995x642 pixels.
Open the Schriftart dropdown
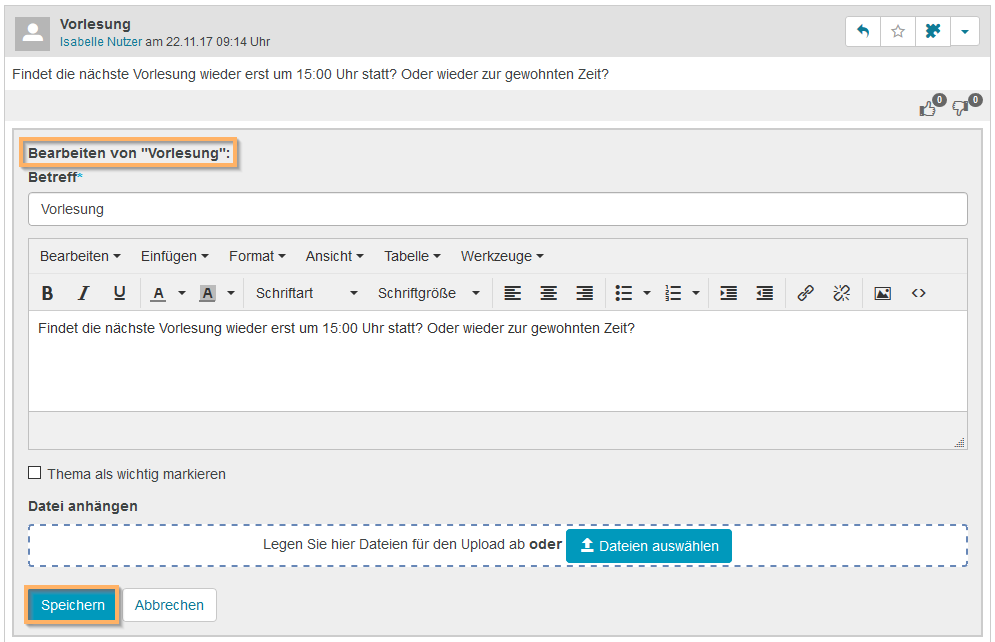(x=303, y=293)
